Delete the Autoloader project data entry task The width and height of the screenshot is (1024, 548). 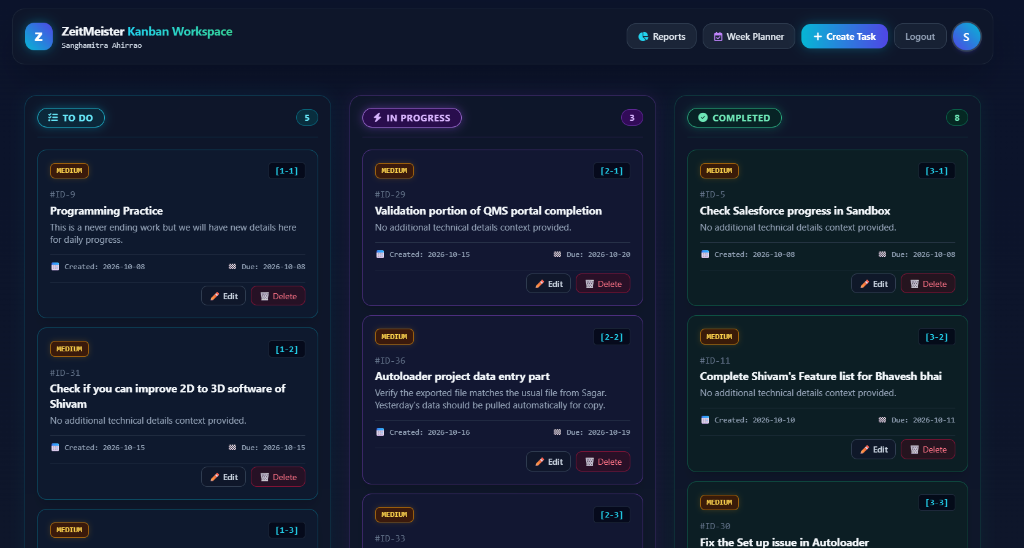(603, 461)
